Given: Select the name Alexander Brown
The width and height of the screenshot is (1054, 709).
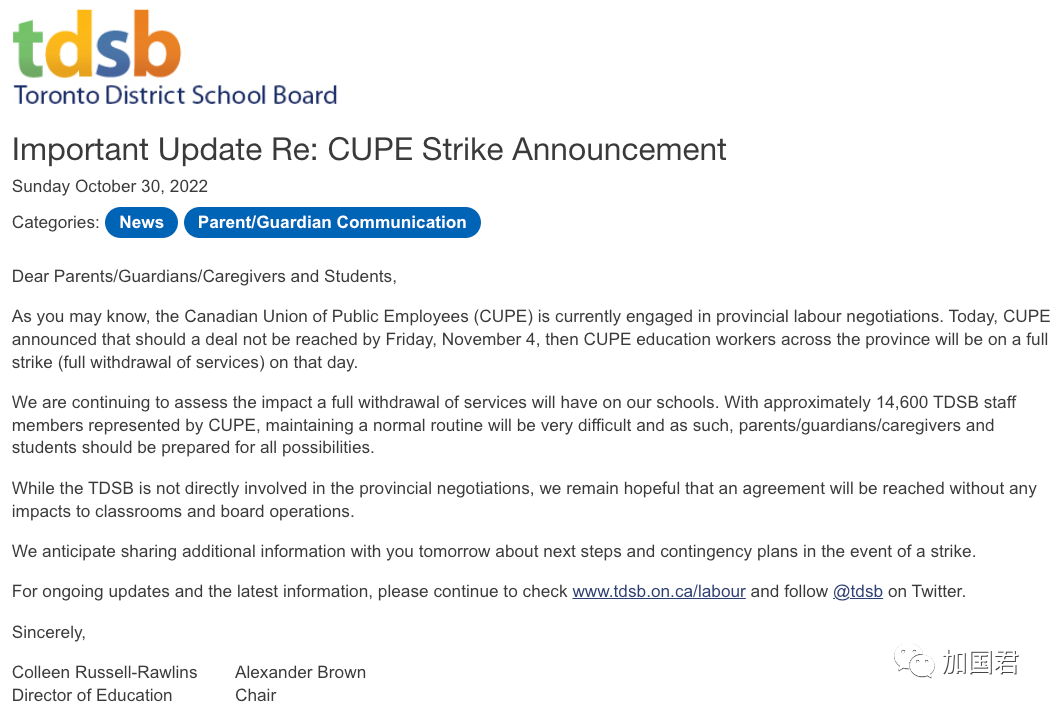Looking at the screenshot, I should 300,672.
